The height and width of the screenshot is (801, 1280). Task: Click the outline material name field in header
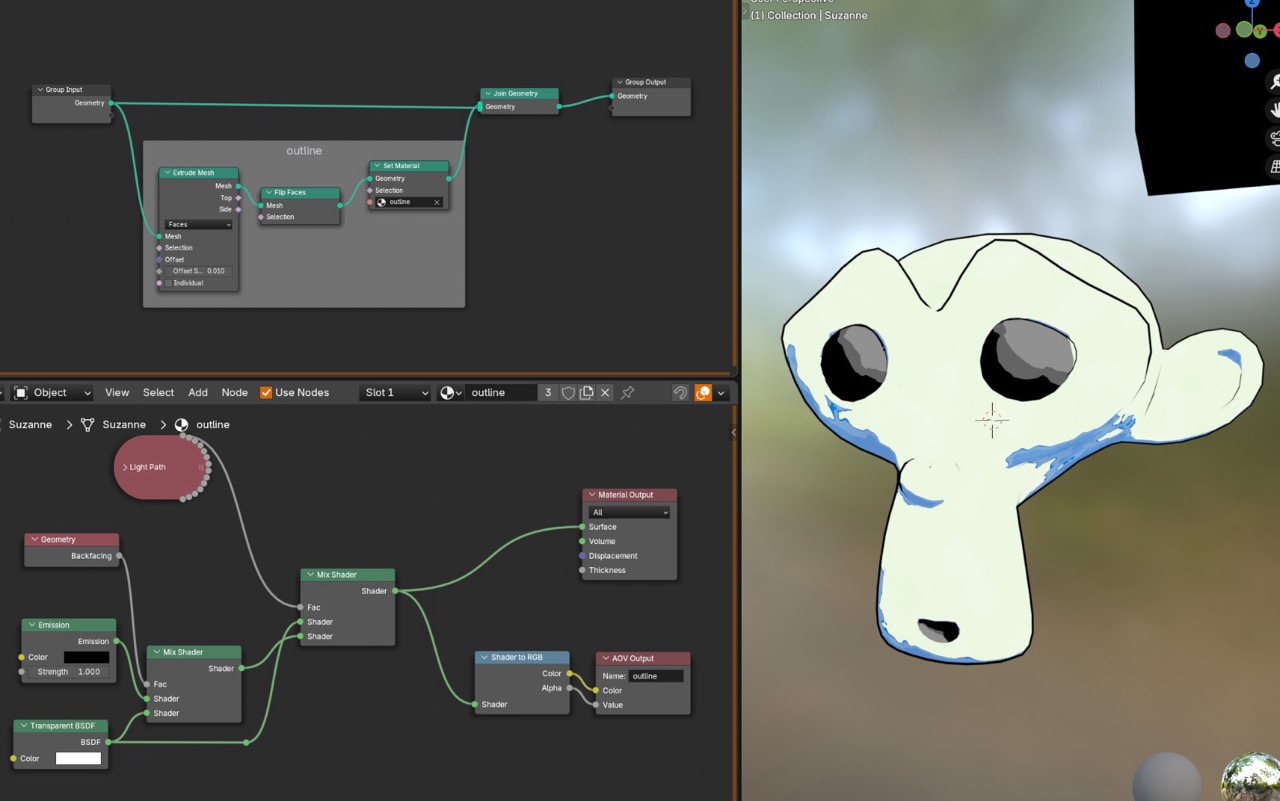click(x=501, y=393)
